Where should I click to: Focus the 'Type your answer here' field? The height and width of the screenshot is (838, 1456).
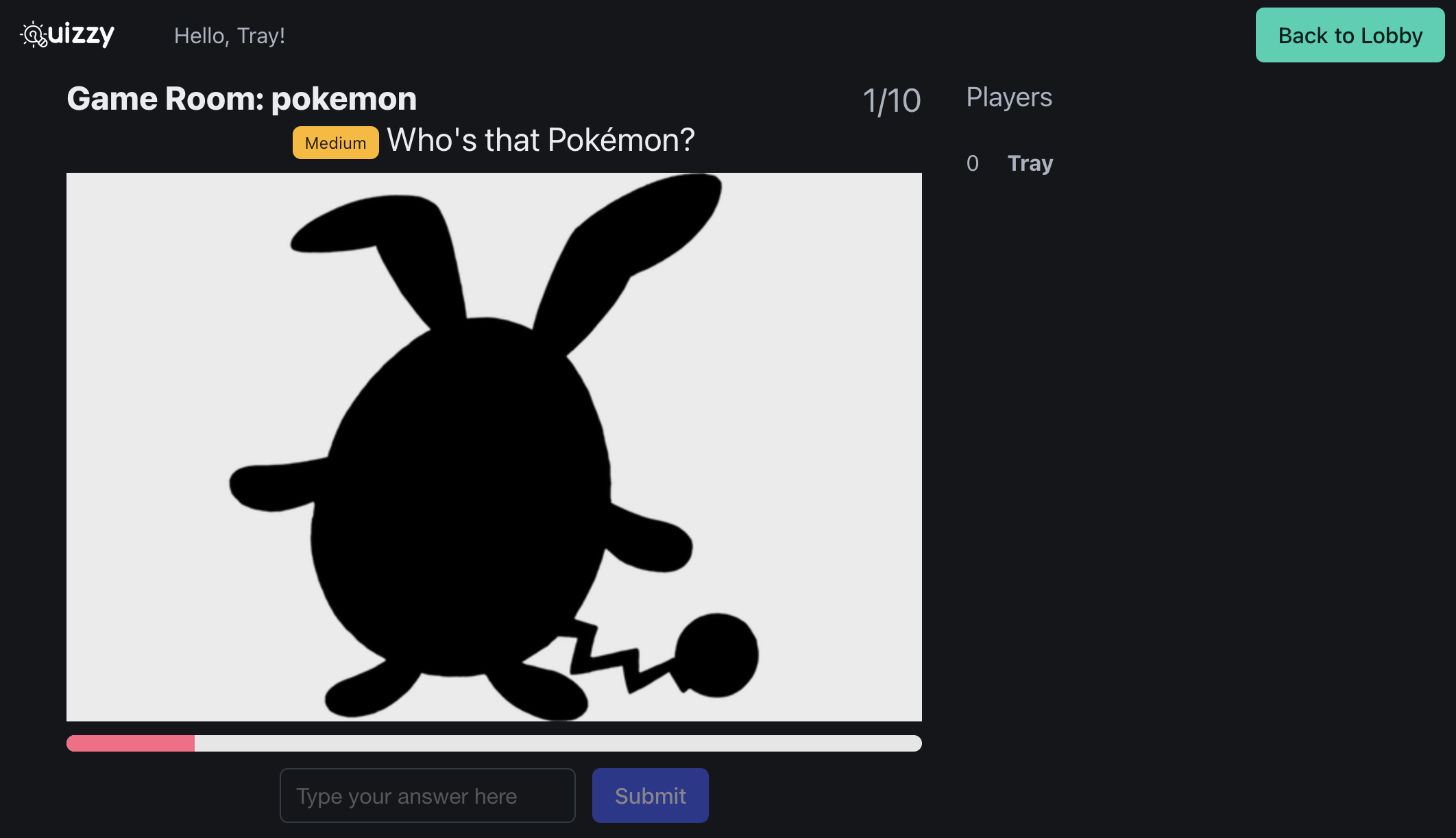point(427,795)
